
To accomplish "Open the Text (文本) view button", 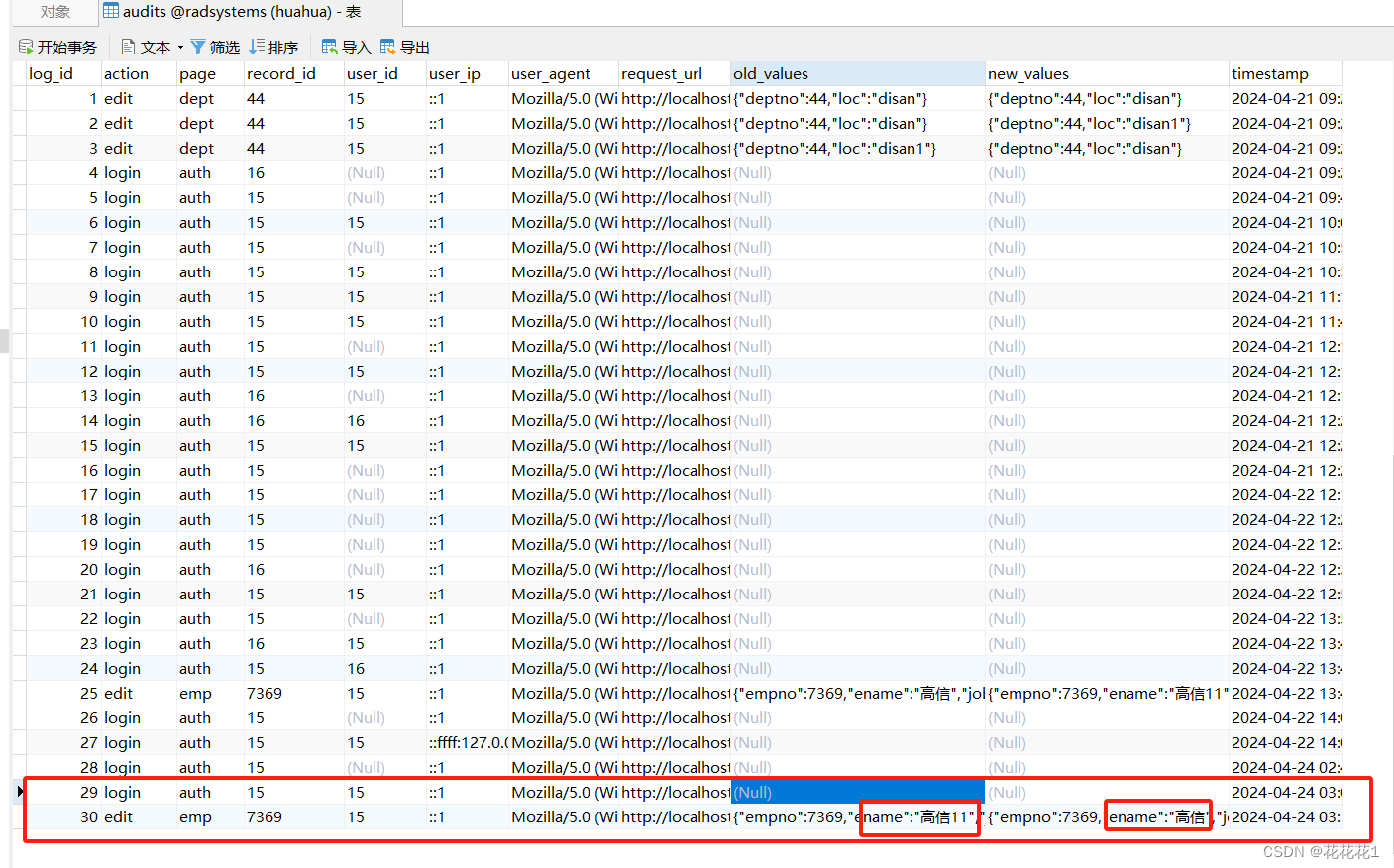I will (x=146, y=47).
